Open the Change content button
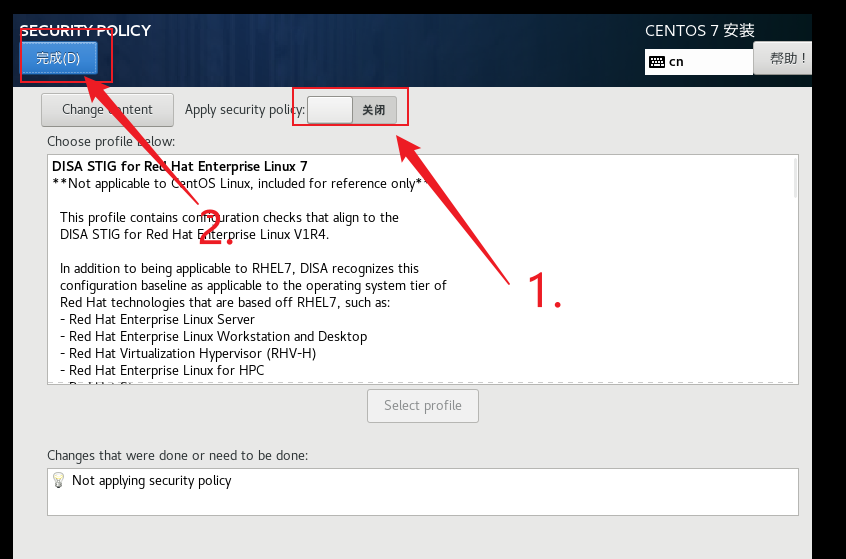Image resolution: width=846 pixels, height=559 pixels. coord(107,110)
